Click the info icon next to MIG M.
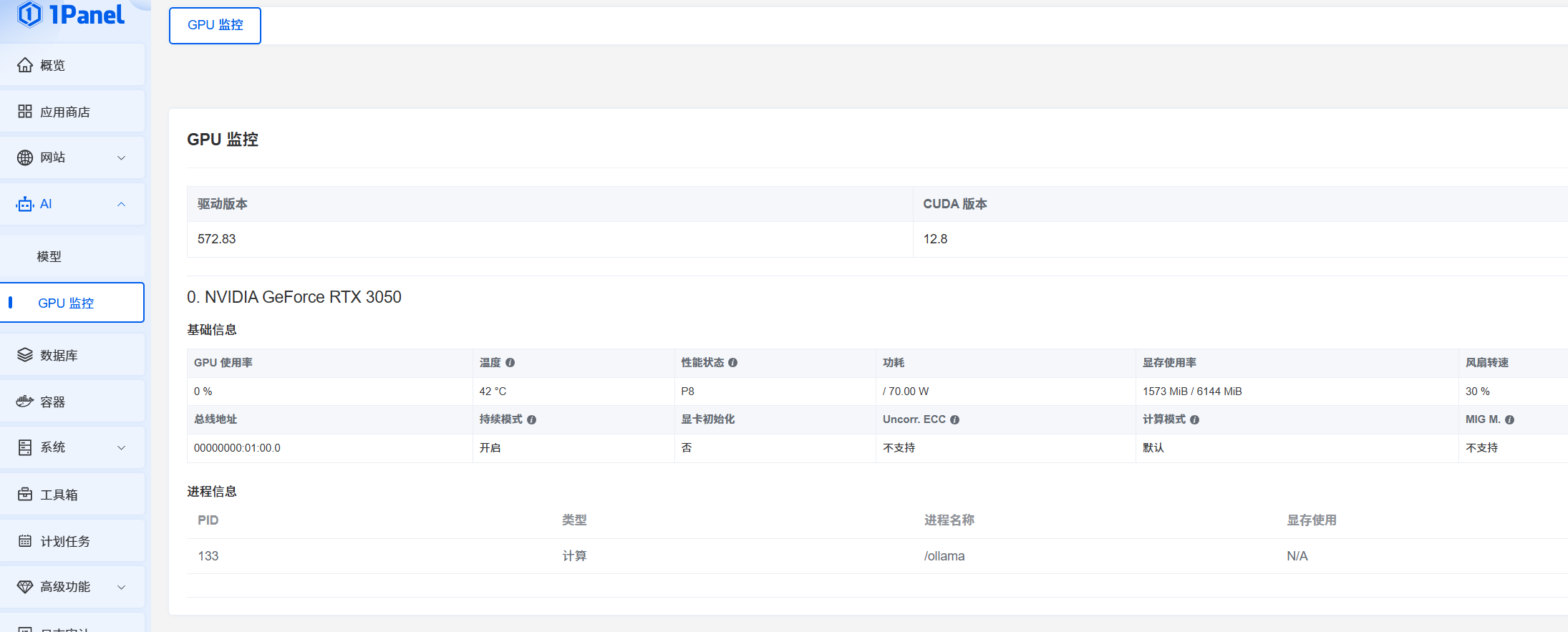1568x632 pixels. pos(1509,420)
